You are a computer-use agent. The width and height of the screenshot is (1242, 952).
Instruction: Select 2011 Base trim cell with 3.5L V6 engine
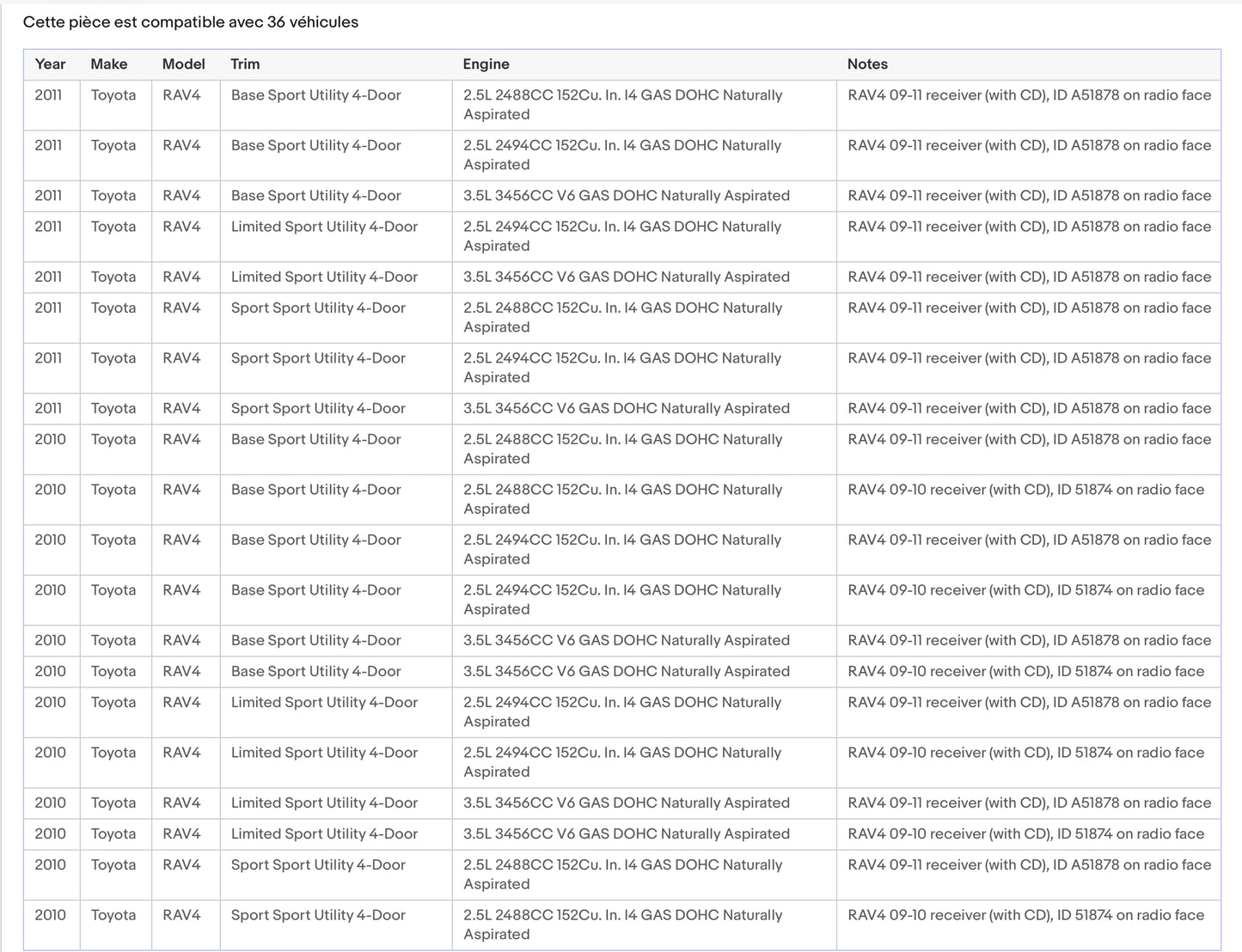[x=315, y=196]
